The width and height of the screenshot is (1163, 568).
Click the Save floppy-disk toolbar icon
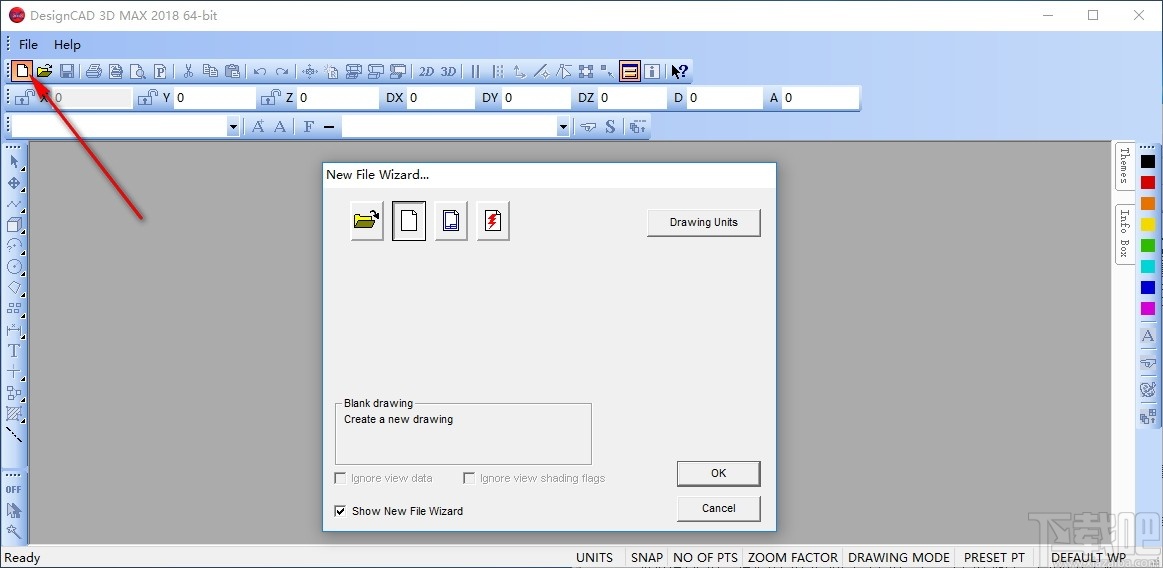tap(67, 71)
